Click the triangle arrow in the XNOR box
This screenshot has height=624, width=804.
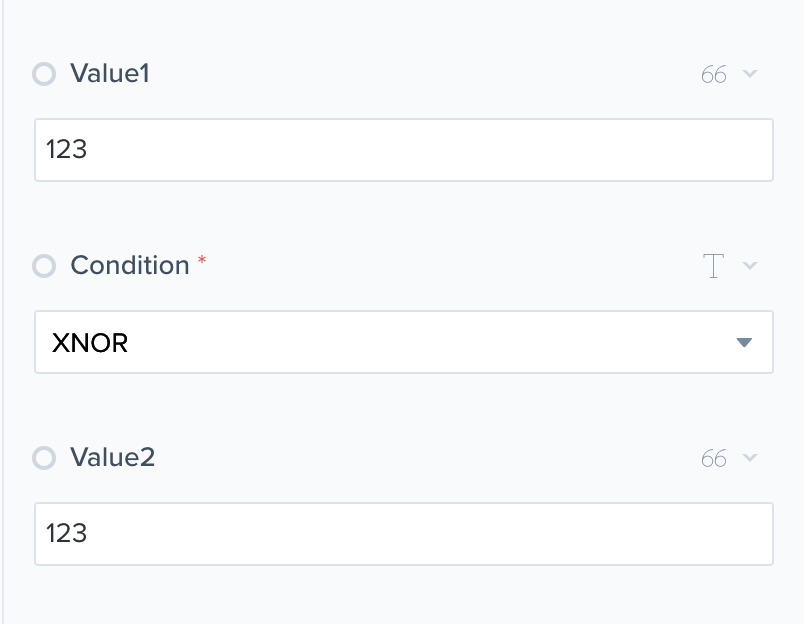click(743, 342)
